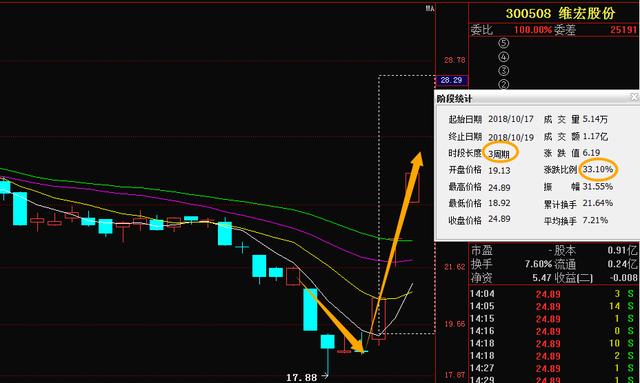Click the 起始日期 2018/10/17 field

pos(491,119)
